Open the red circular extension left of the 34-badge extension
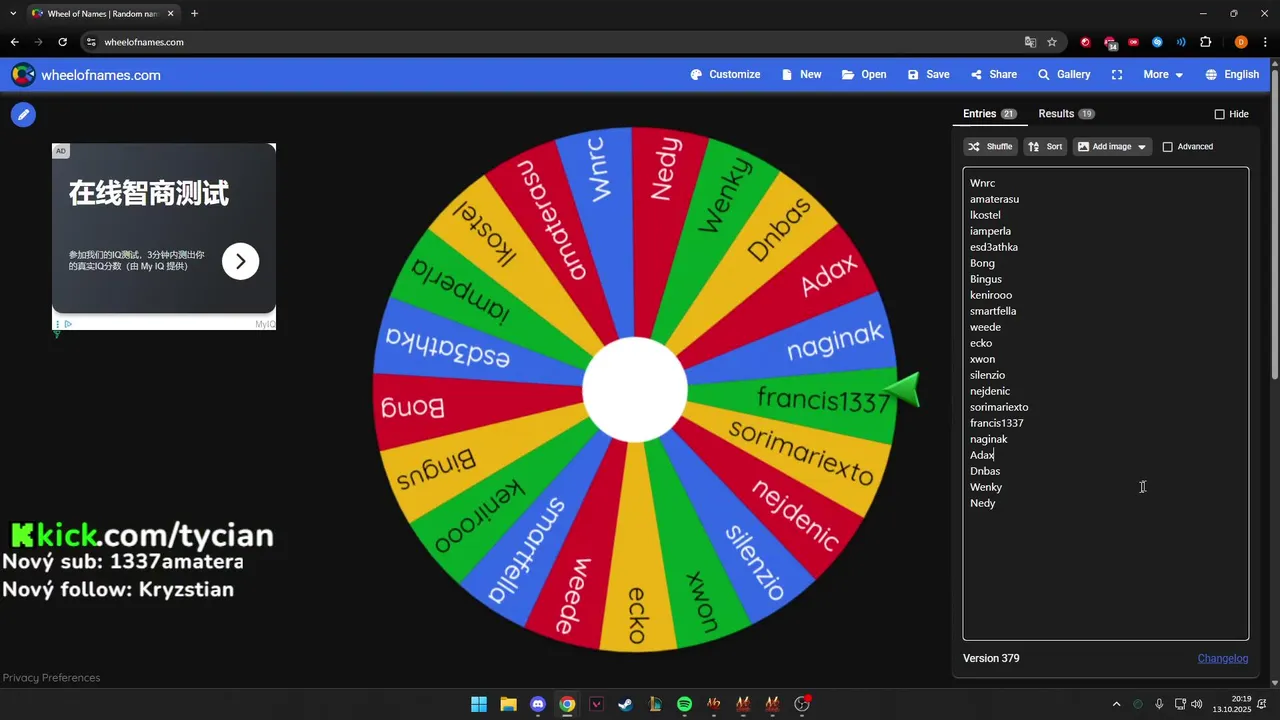The image size is (1280, 720). pos(1086,42)
